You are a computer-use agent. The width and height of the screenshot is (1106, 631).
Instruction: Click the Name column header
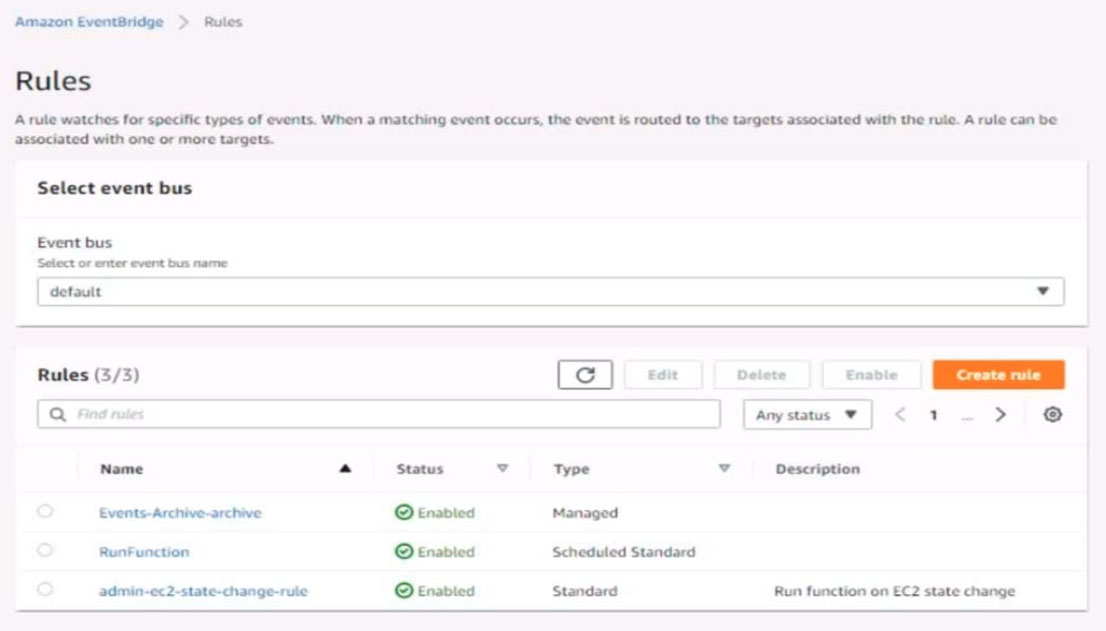[121, 469]
